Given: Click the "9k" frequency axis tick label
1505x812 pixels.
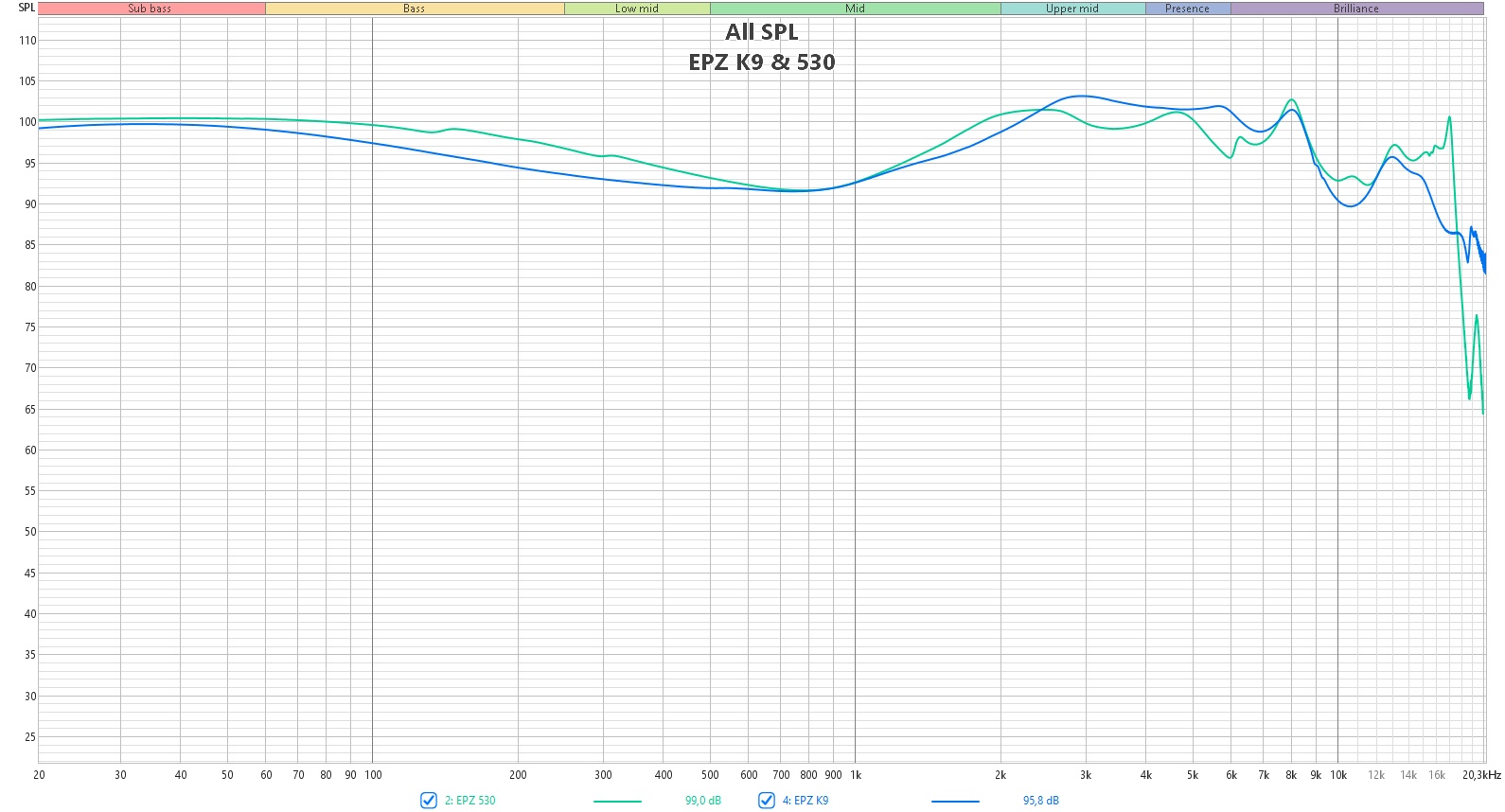Looking at the screenshot, I should pos(1316,775).
